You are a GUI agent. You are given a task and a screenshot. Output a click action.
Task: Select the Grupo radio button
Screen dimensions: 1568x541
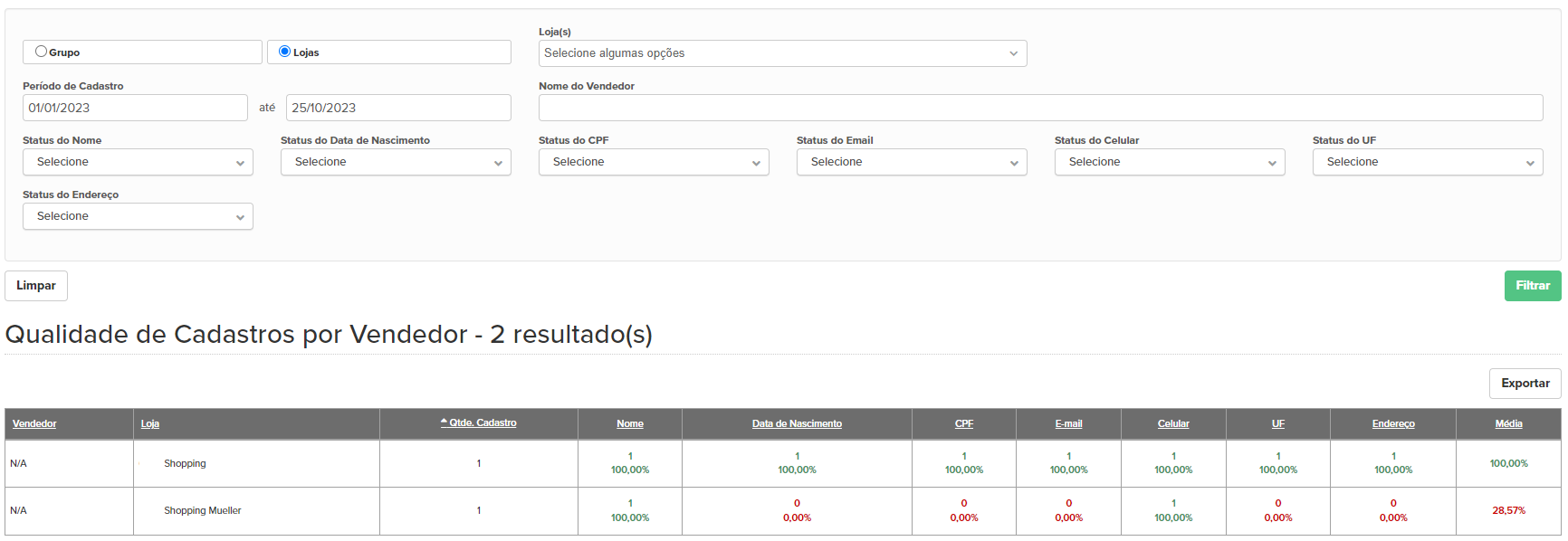point(41,52)
